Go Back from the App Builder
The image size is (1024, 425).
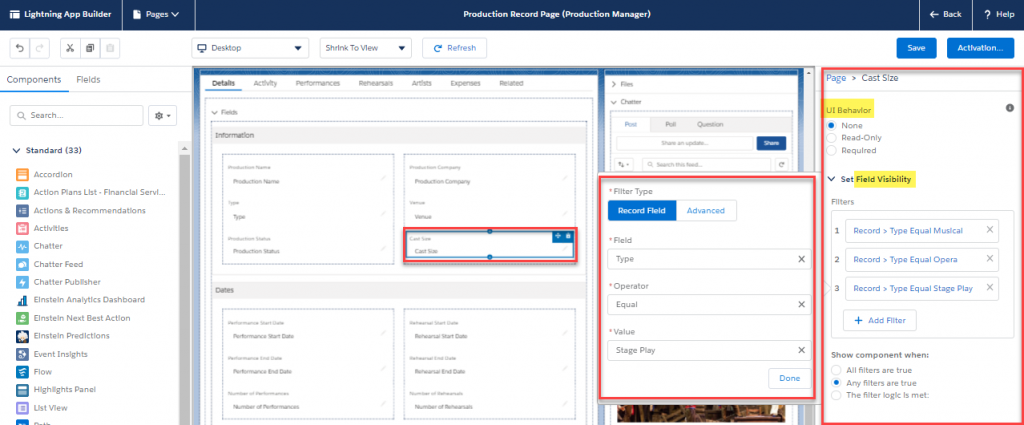click(x=946, y=14)
